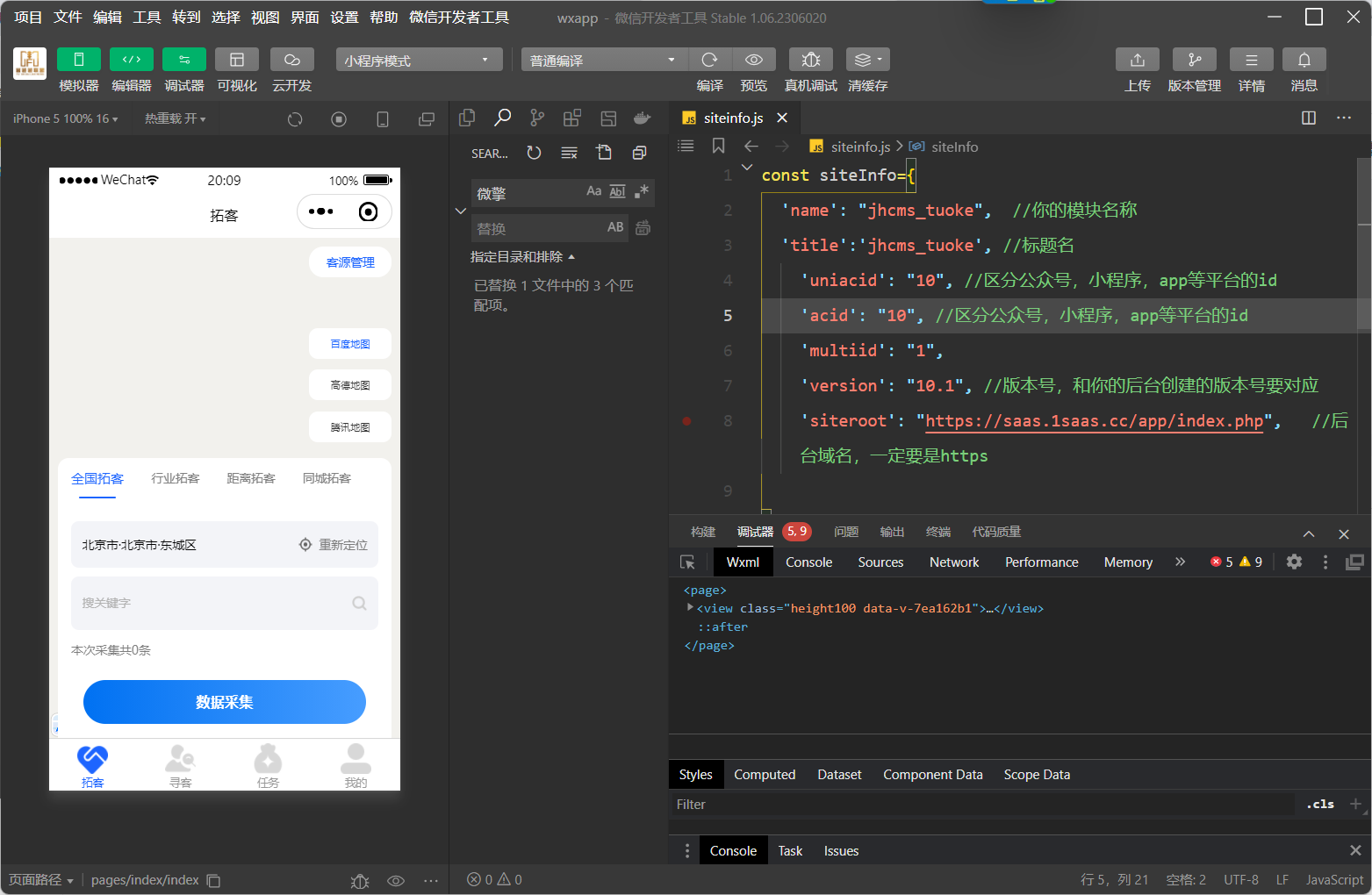Open project details (详情)

click(1252, 59)
